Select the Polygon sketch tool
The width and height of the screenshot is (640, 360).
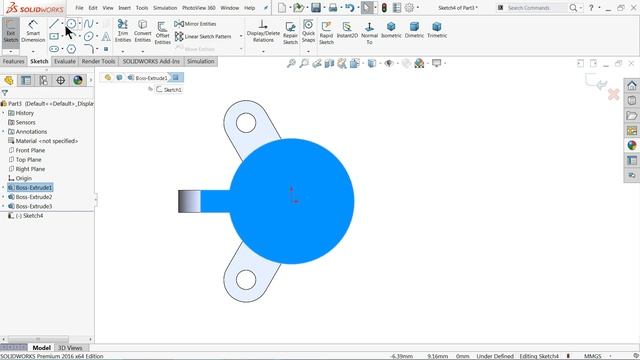point(71,49)
